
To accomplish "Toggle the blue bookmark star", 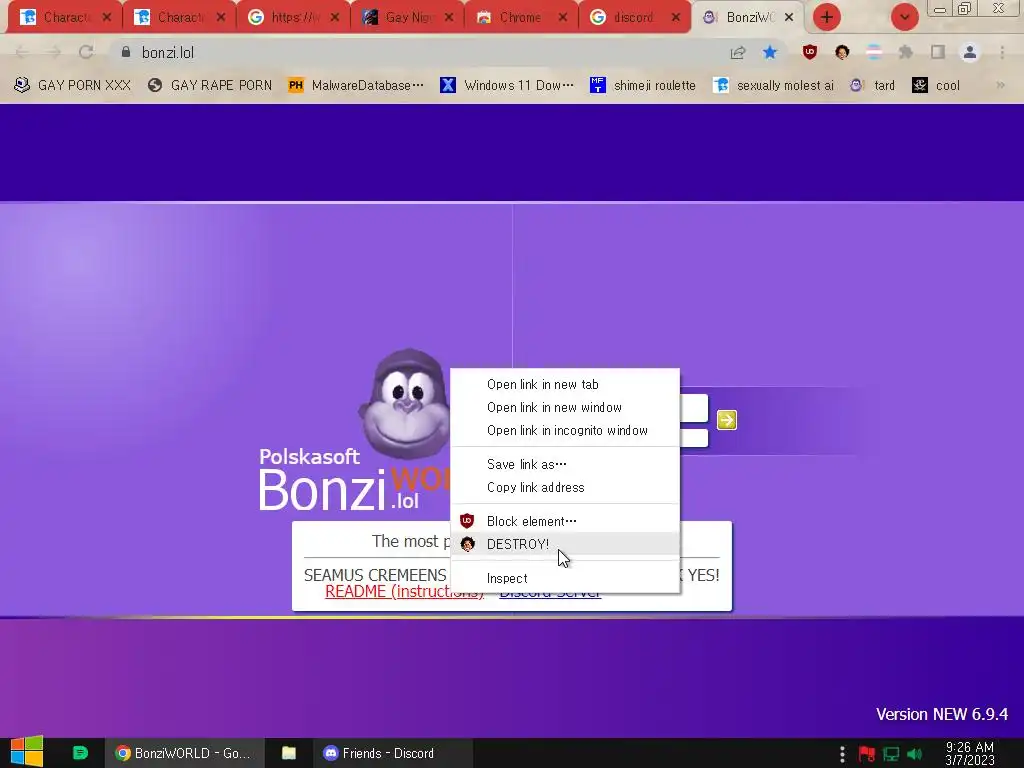I will pos(770,52).
